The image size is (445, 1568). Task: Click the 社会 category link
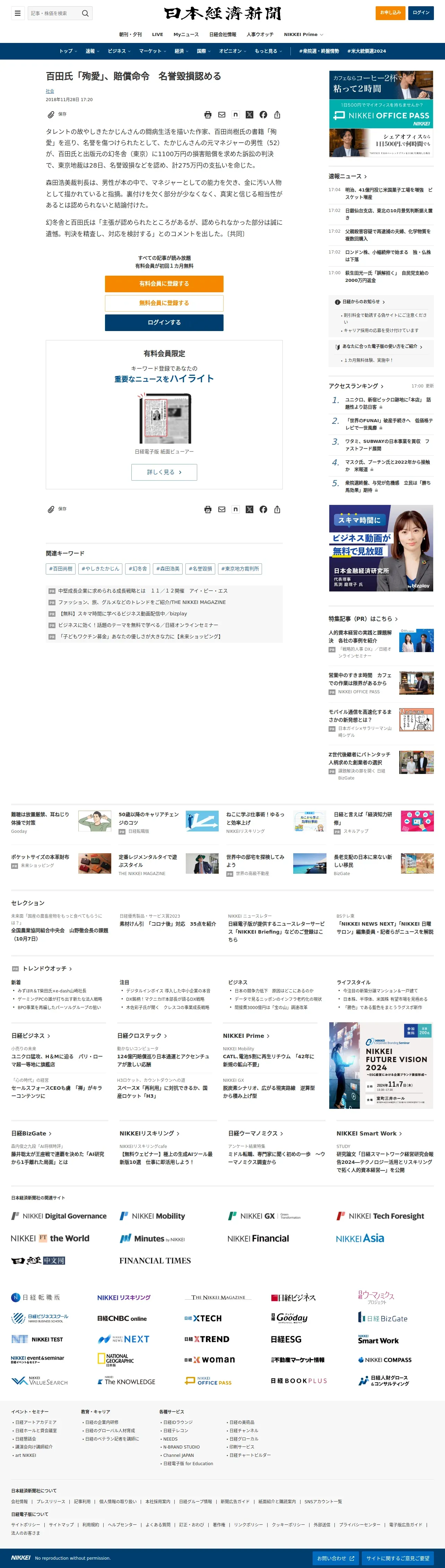click(x=50, y=91)
